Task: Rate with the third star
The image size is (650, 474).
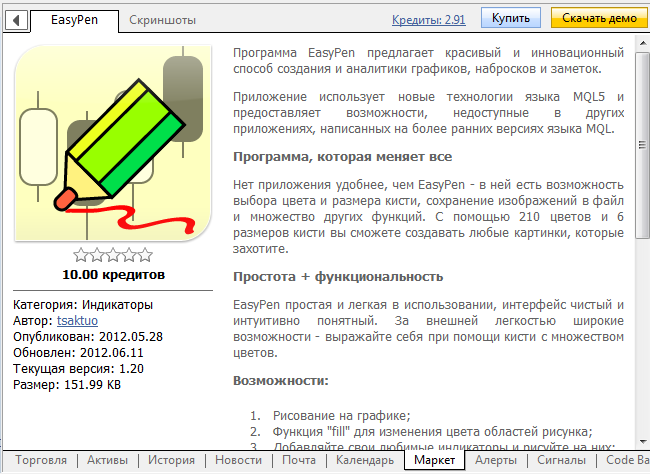Action: [x=113, y=255]
